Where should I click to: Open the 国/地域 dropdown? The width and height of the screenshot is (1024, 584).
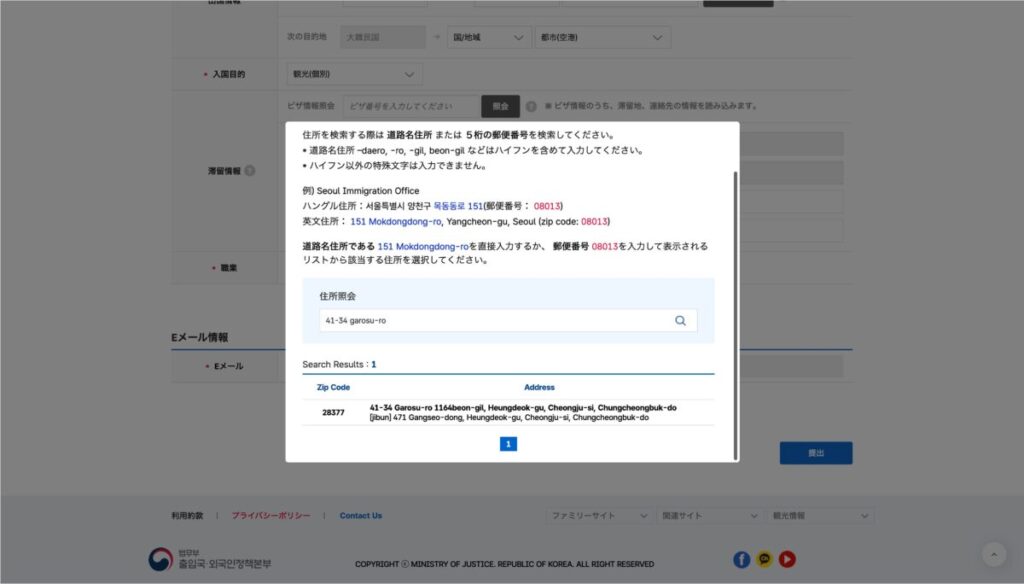pyautogui.click(x=488, y=36)
